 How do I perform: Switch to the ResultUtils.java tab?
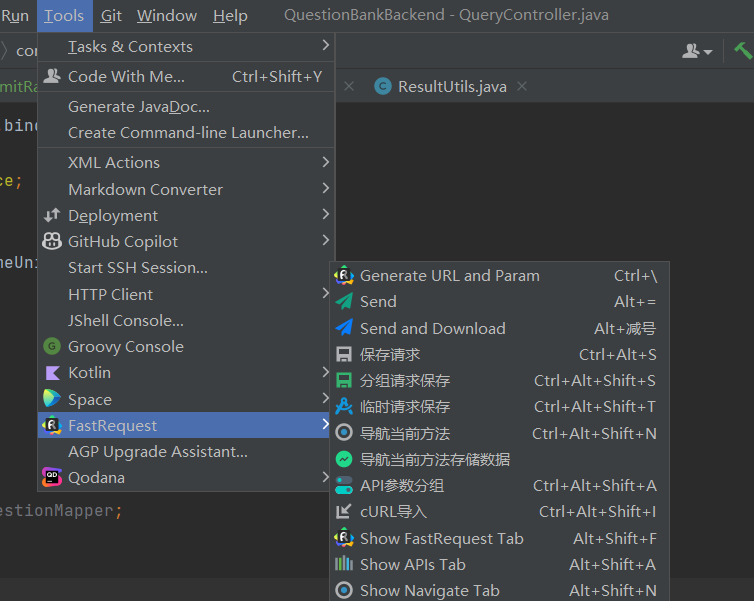click(452, 87)
